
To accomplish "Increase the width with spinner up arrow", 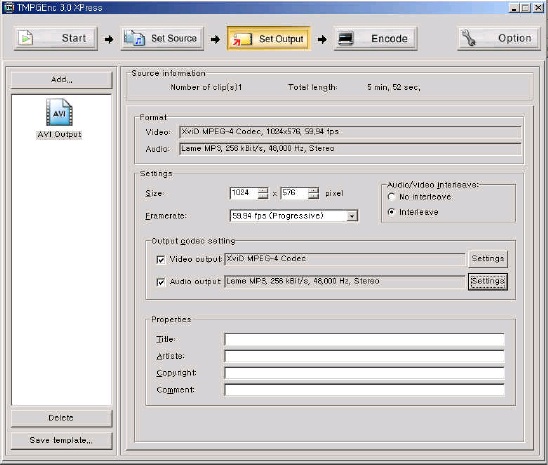I will point(263,190).
